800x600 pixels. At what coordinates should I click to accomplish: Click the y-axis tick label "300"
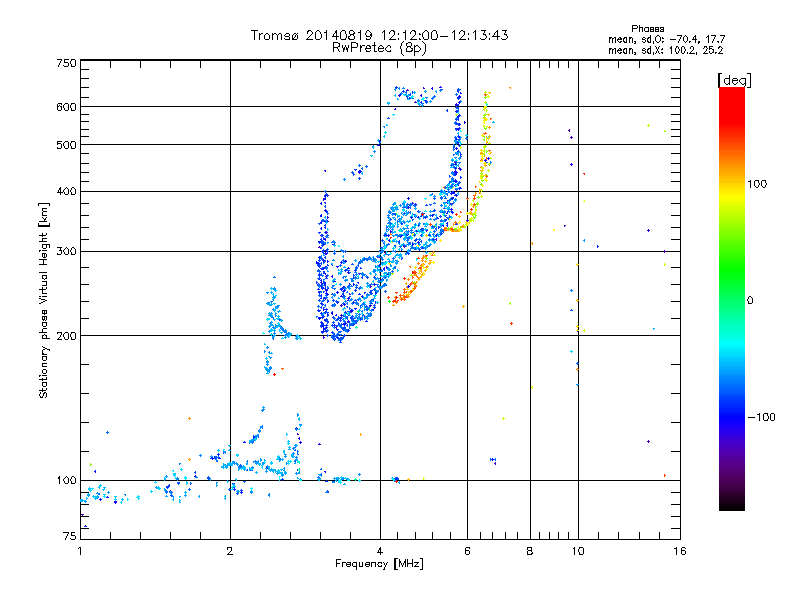[67, 252]
